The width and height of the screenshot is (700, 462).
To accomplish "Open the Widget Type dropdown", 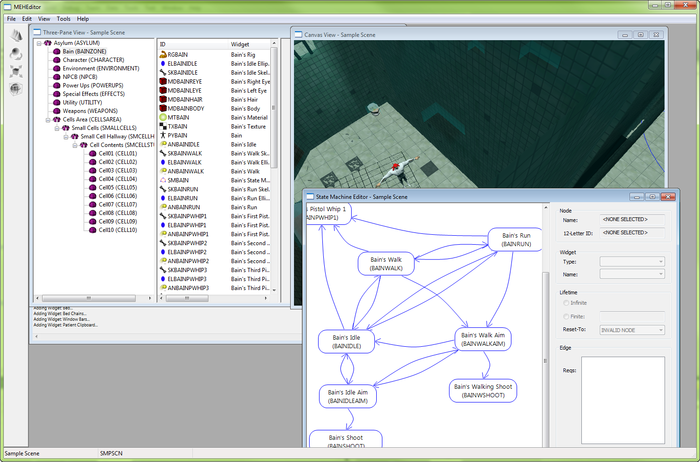I will (x=632, y=262).
